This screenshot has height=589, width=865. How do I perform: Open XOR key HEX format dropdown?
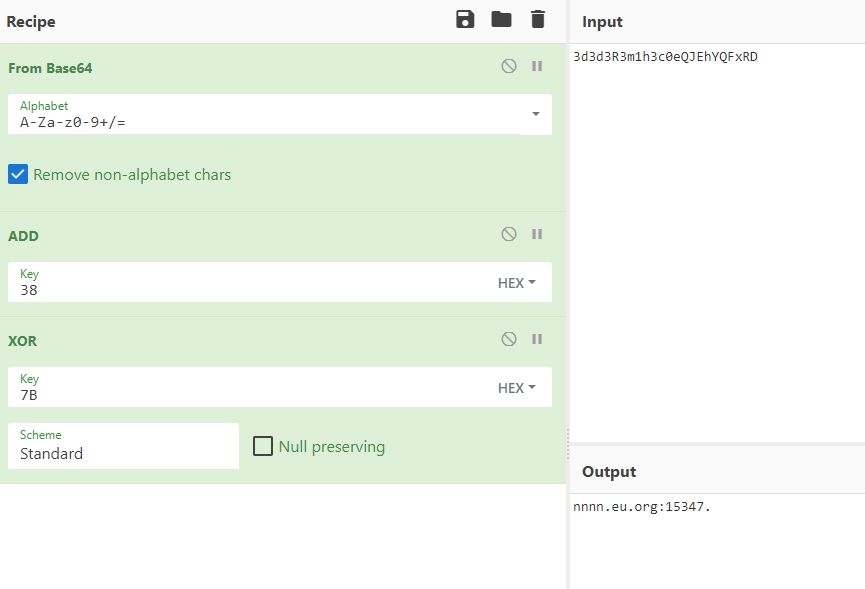click(517, 388)
